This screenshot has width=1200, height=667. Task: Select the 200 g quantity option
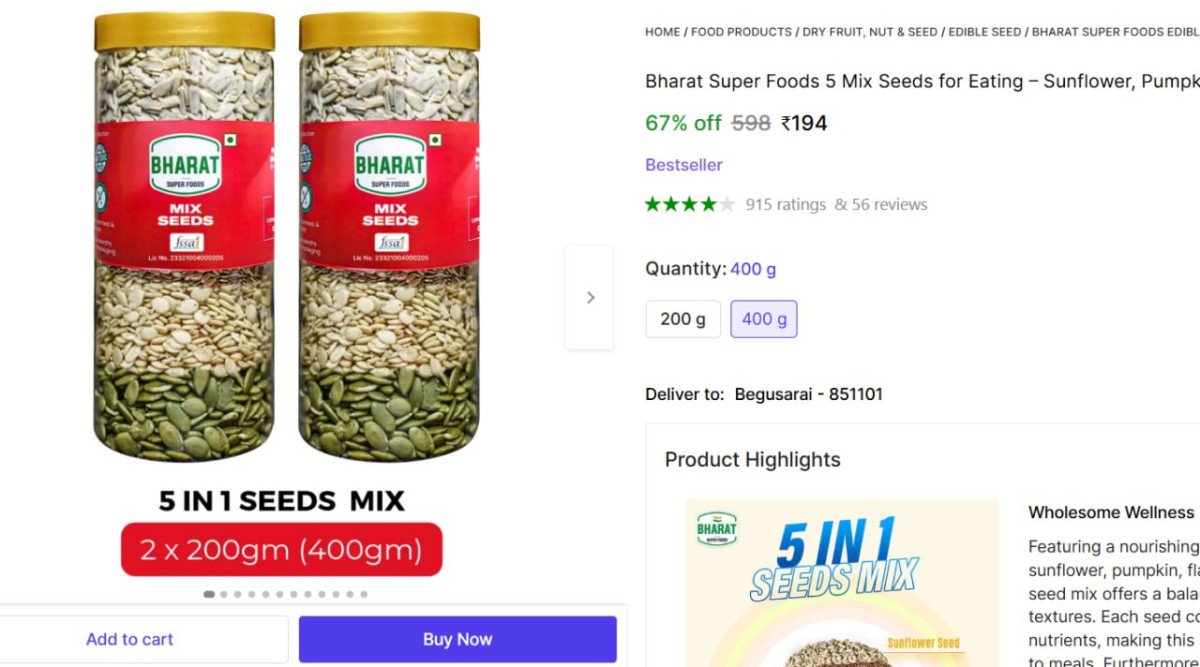(683, 319)
